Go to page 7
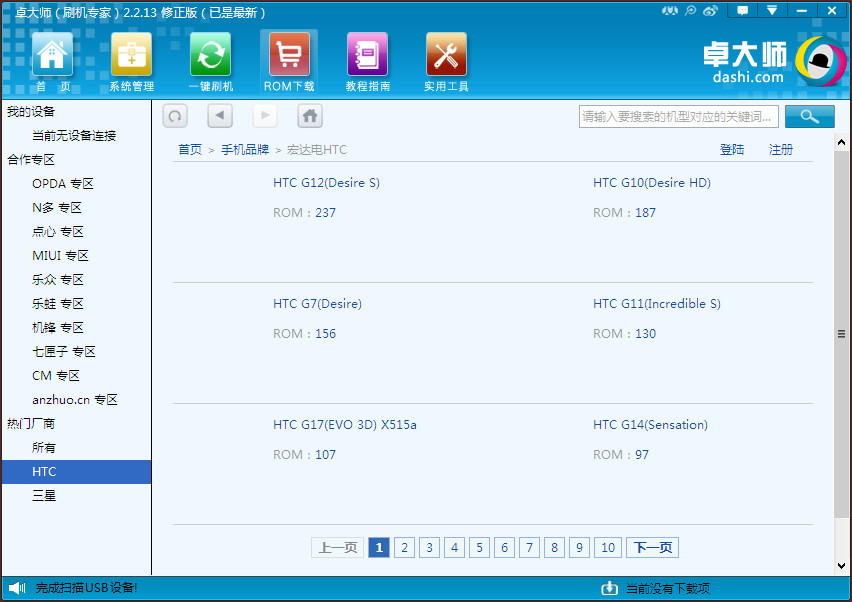 tap(529, 548)
